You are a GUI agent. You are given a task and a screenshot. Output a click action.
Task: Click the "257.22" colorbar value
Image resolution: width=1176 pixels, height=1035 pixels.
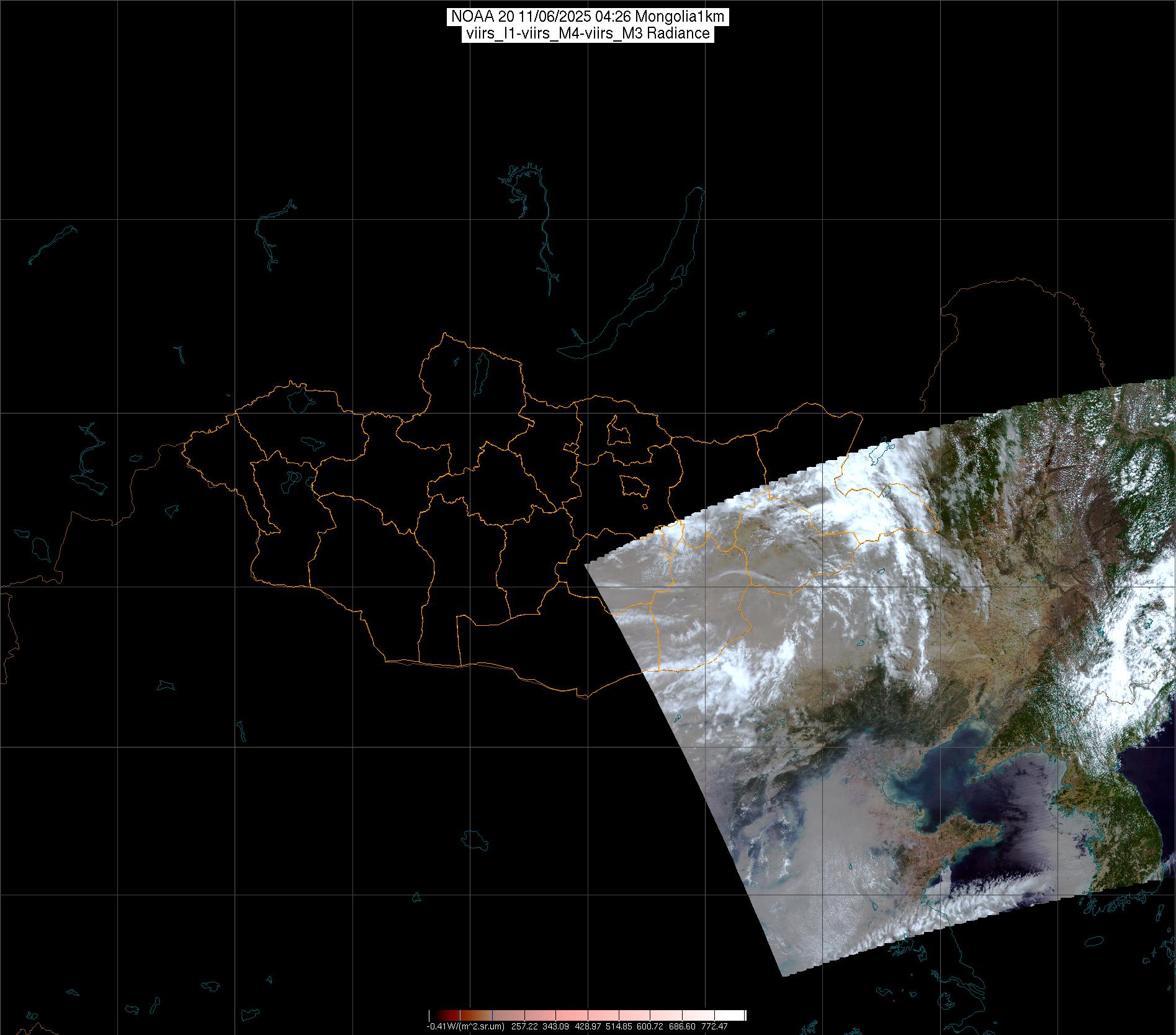click(525, 1026)
